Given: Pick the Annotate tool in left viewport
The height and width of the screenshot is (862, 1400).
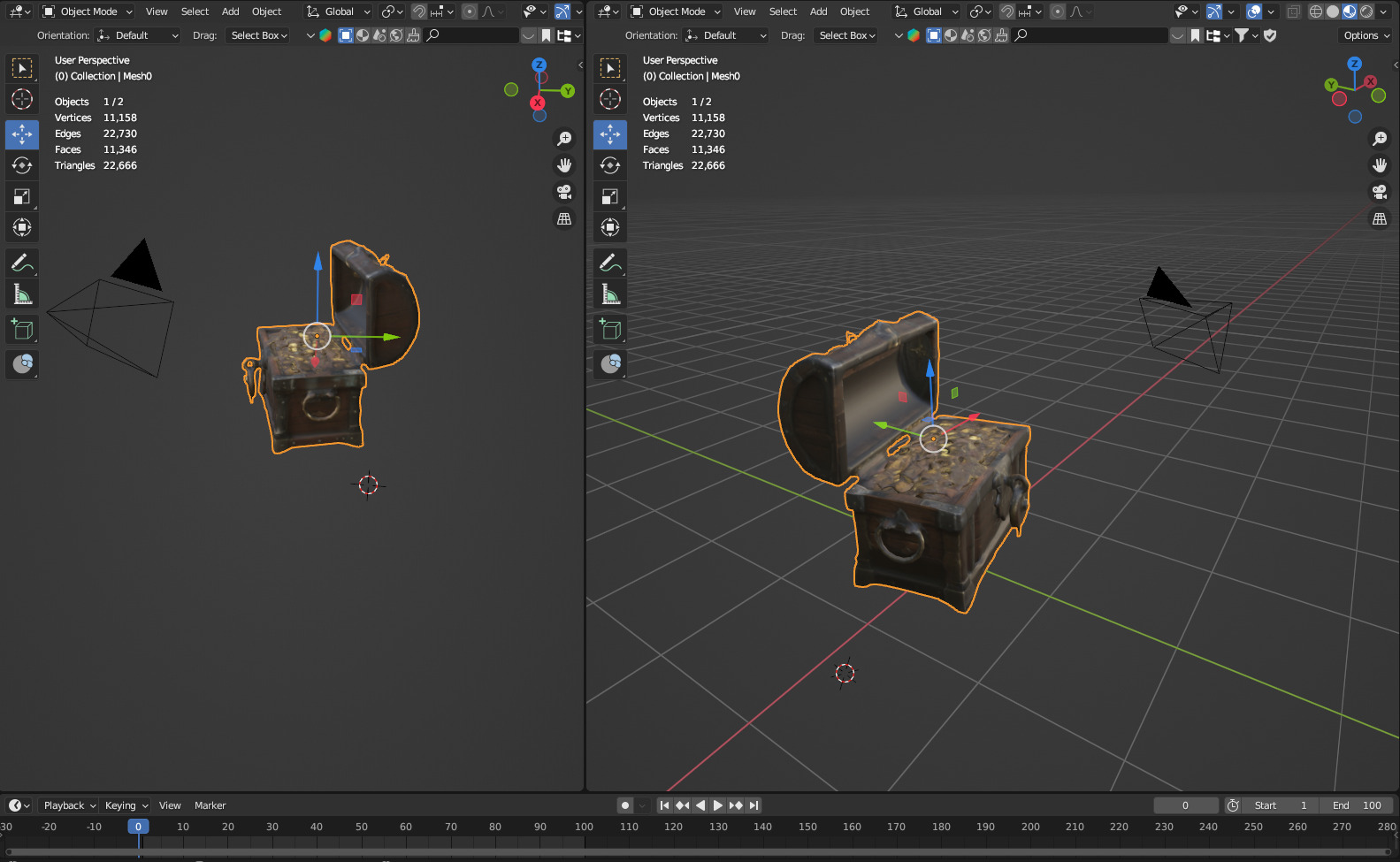Looking at the screenshot, I should pos(22,263).
